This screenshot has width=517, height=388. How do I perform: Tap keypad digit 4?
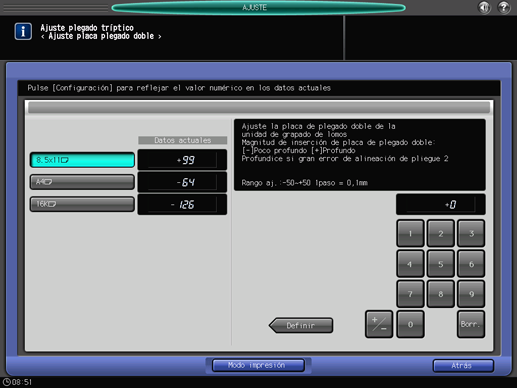(410, 264)
